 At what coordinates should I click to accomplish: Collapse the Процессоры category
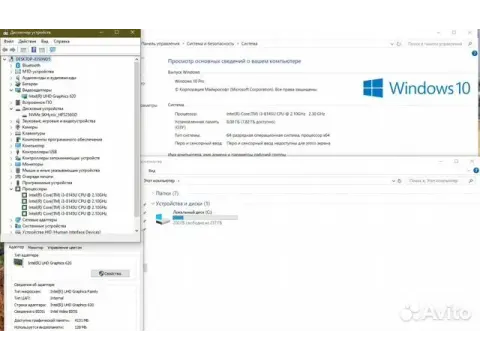(x=11, y=189)
